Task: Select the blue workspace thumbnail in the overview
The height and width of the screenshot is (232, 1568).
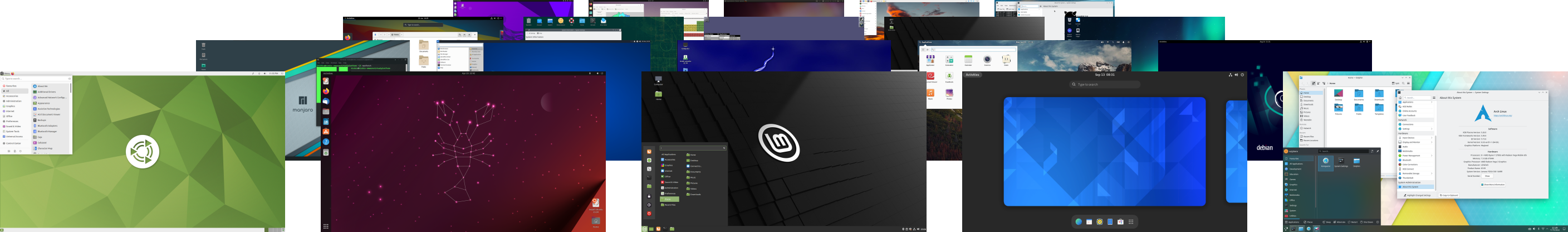Action: (x=1104, y=152)
